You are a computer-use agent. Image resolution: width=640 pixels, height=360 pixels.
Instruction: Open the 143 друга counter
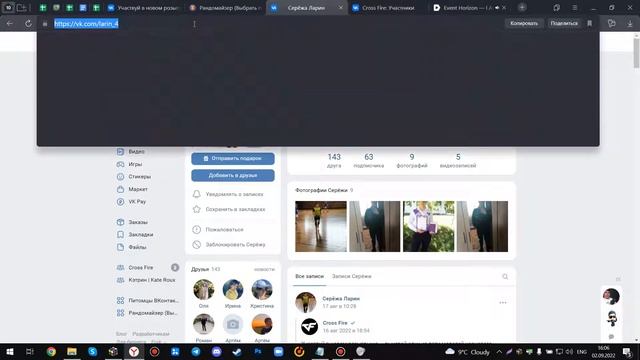[x=334, y=160]
